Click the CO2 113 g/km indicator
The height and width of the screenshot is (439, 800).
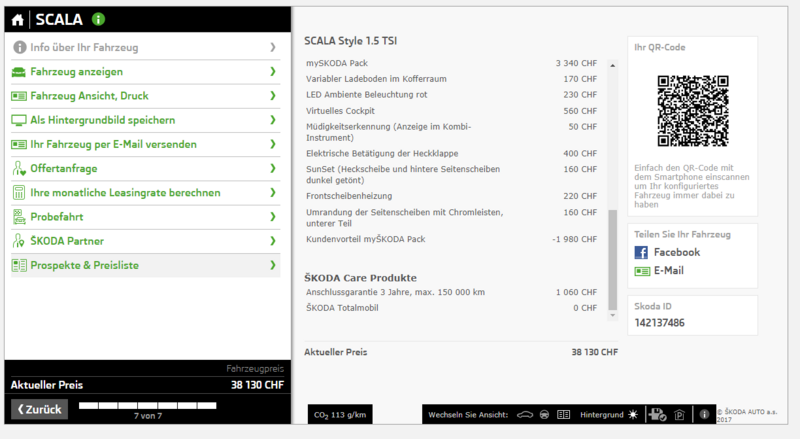[x=340, y=414]
